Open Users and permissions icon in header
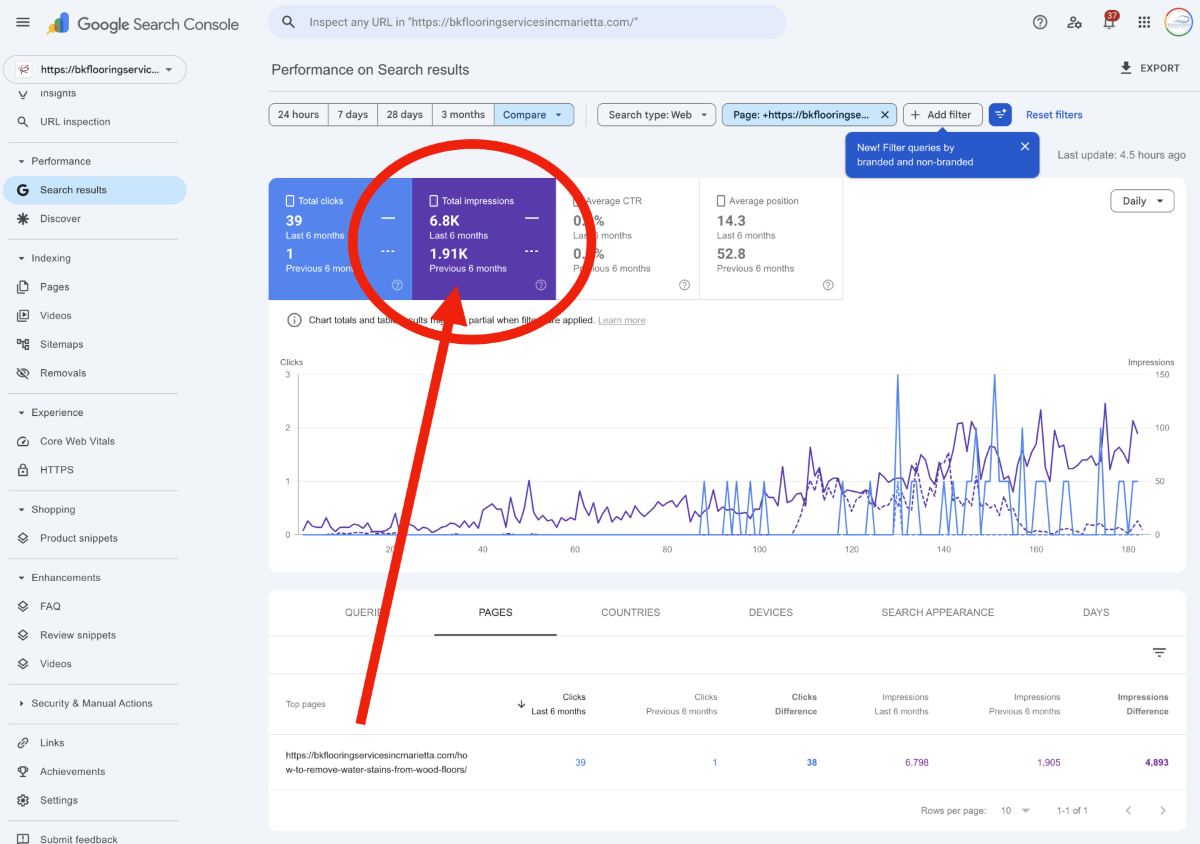Viewport: 1200px width, 844px height. [1074, 22]
